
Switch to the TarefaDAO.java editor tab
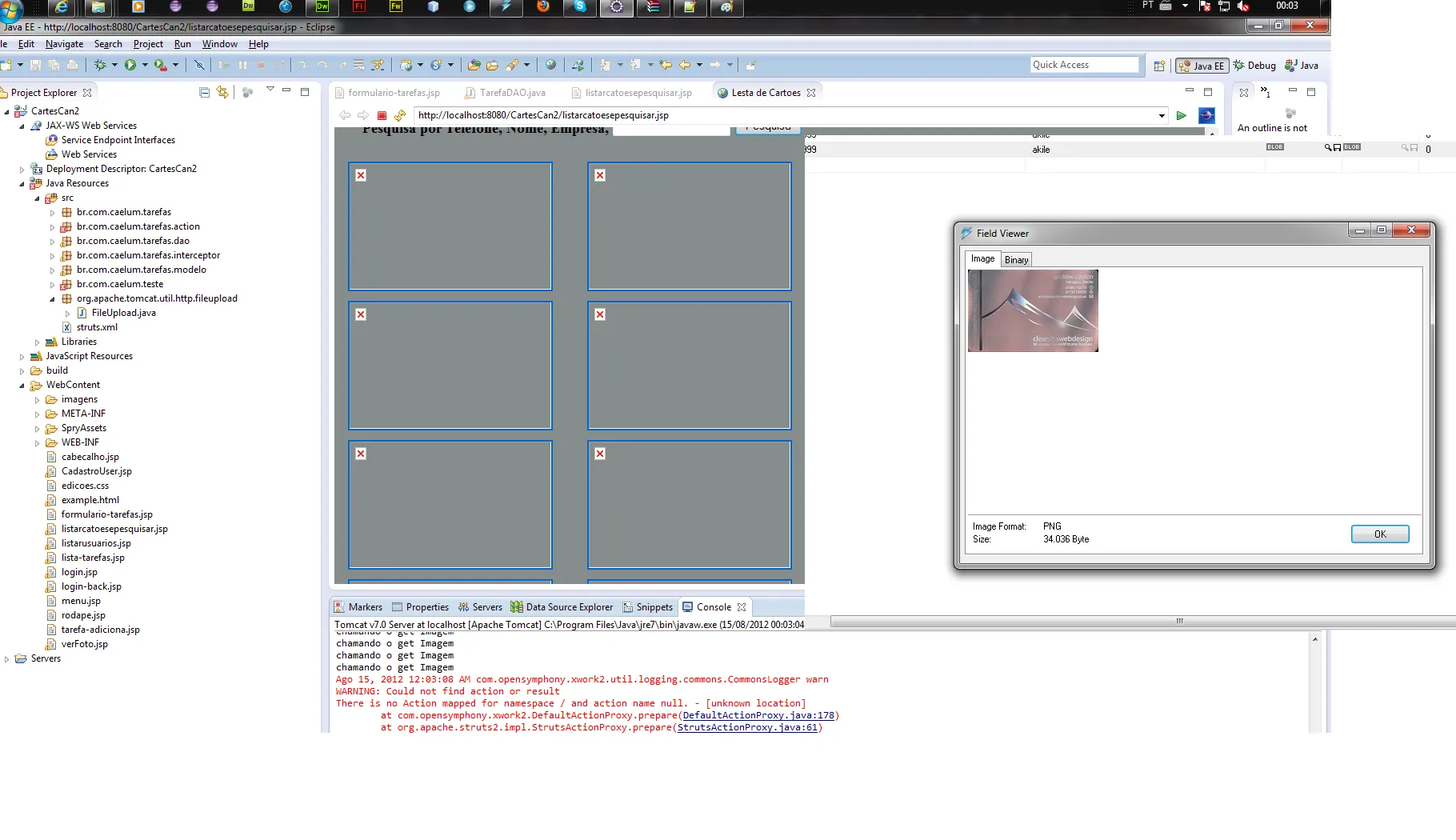pos(512,93)
